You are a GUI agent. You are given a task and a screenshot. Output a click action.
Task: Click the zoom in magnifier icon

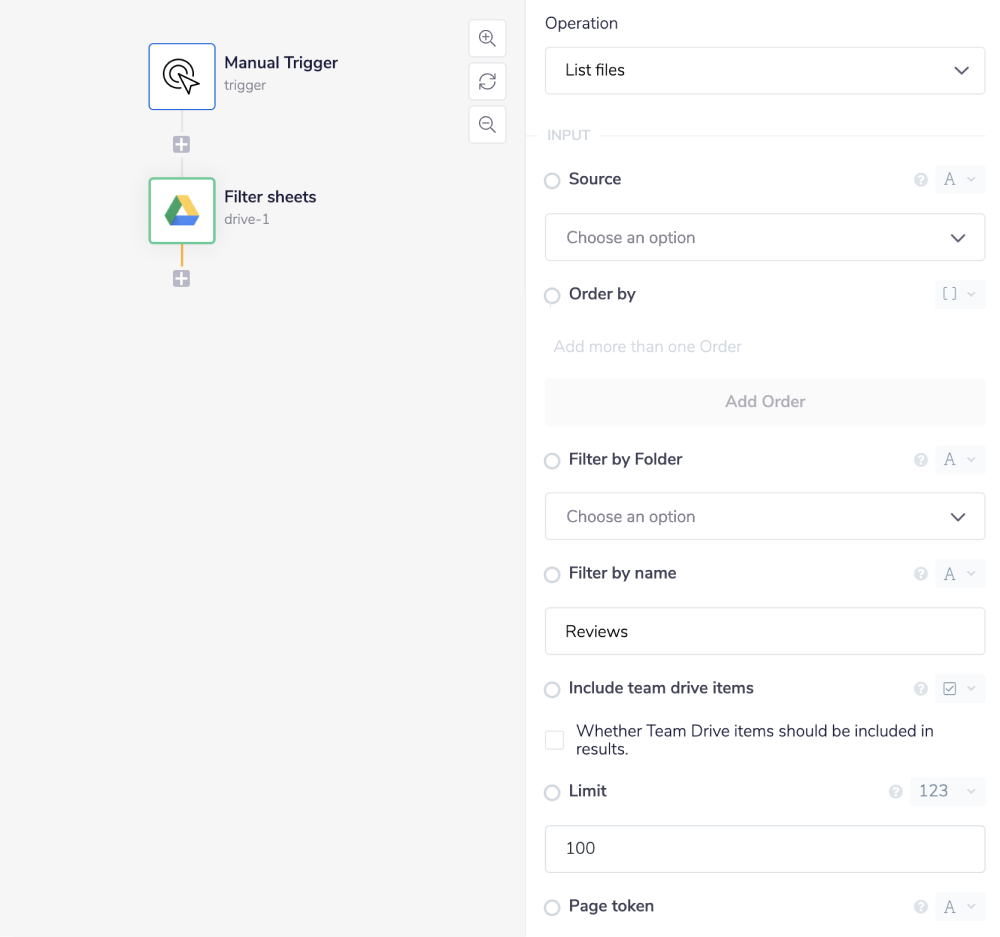click(487, 39)
